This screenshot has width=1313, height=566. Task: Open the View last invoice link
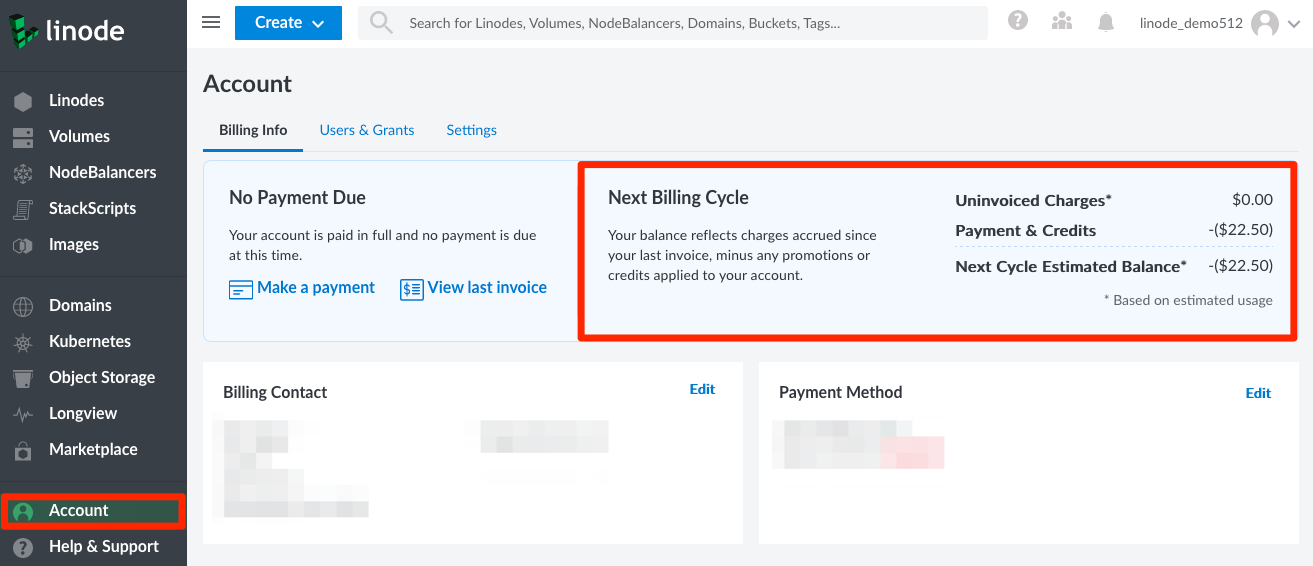coord(486,288)
